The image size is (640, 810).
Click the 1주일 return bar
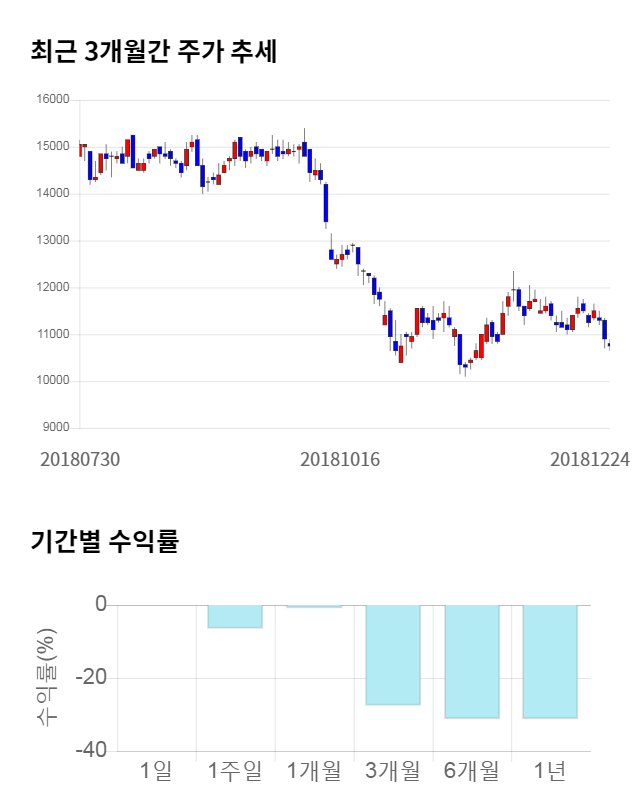[x=235, y=616]
